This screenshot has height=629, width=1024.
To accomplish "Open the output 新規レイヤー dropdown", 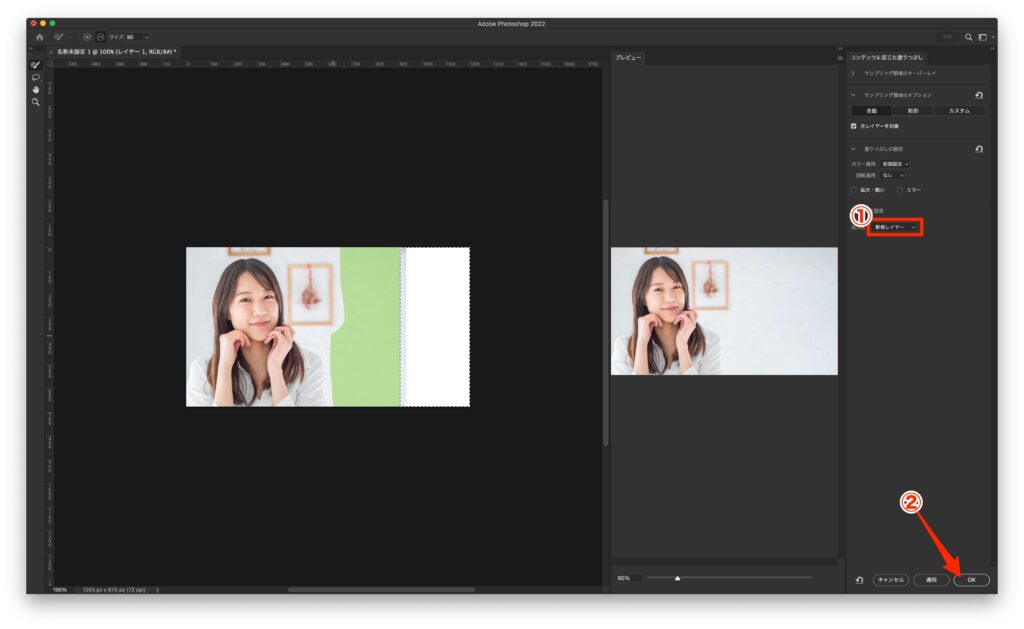I will [895, 227].
